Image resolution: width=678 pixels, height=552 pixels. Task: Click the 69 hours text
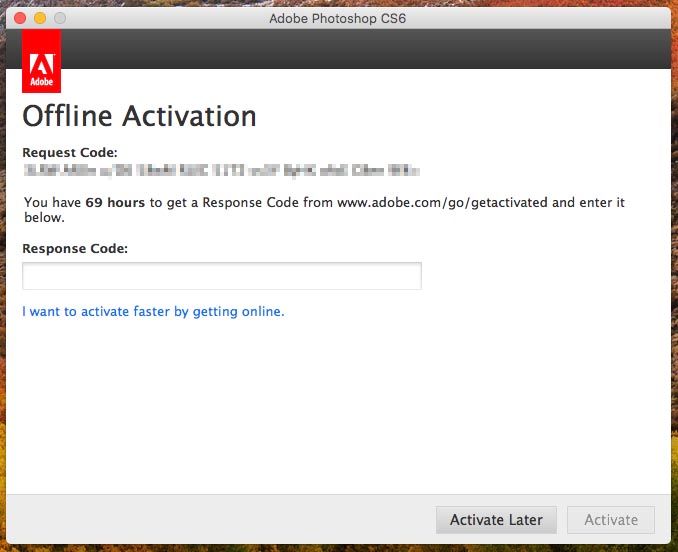coord(115,202)
